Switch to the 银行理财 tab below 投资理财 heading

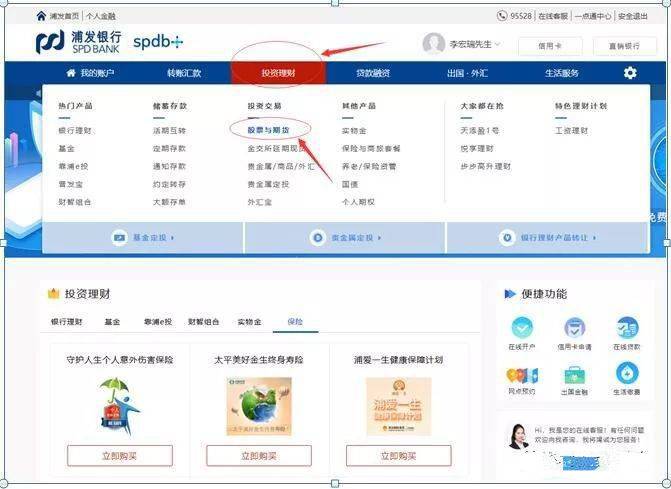point(67,321)
